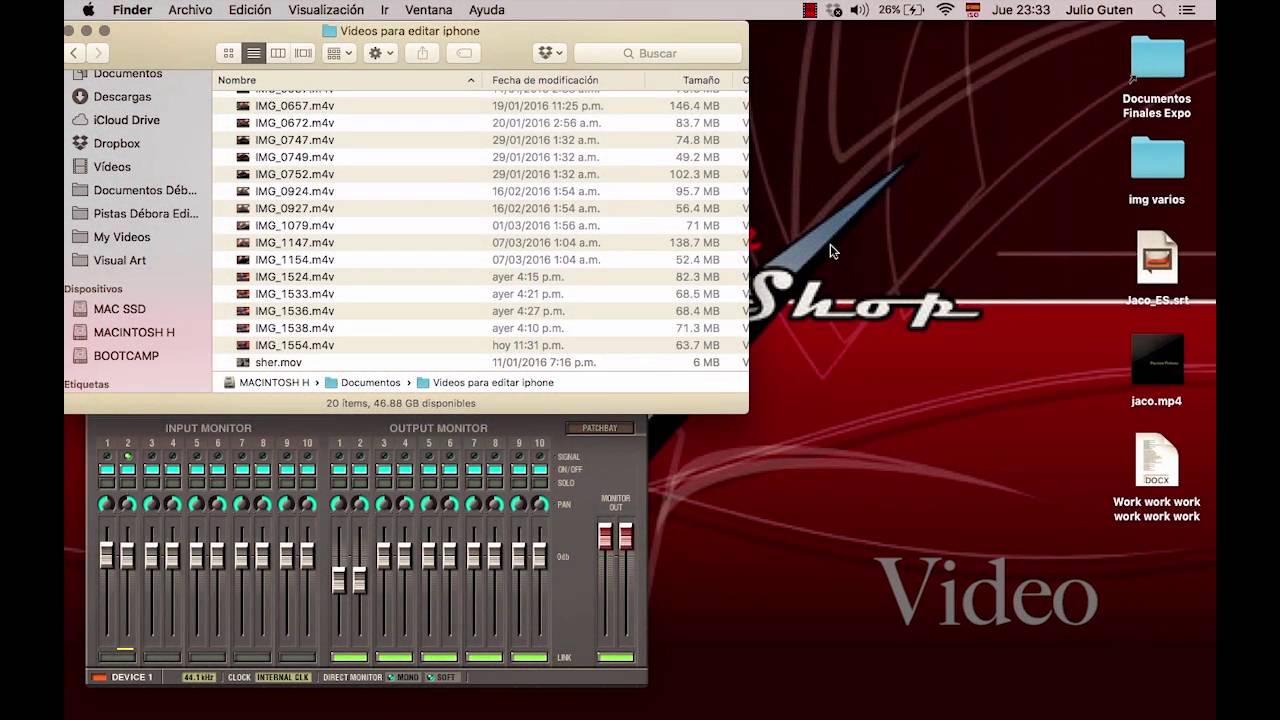1280x720 pixels.
Task: Select MONO direct monitor option
Action: [x=403, y=678]
